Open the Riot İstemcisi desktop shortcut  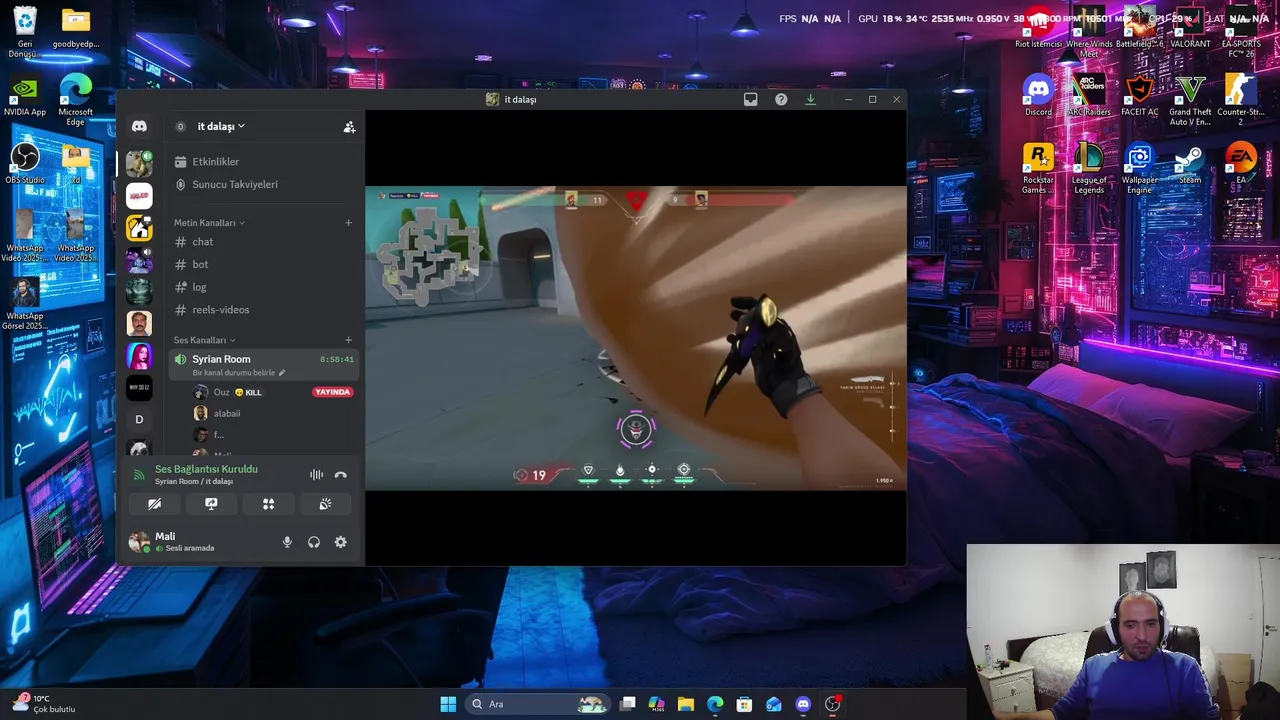tap(1038, 28)
